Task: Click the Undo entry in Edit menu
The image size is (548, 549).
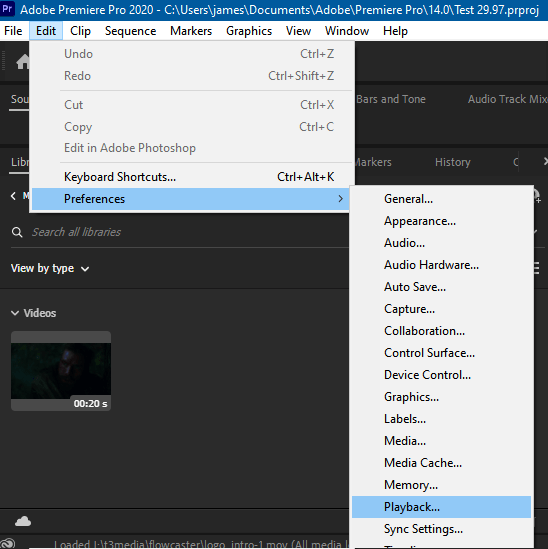Action: [x=190, y=54]
